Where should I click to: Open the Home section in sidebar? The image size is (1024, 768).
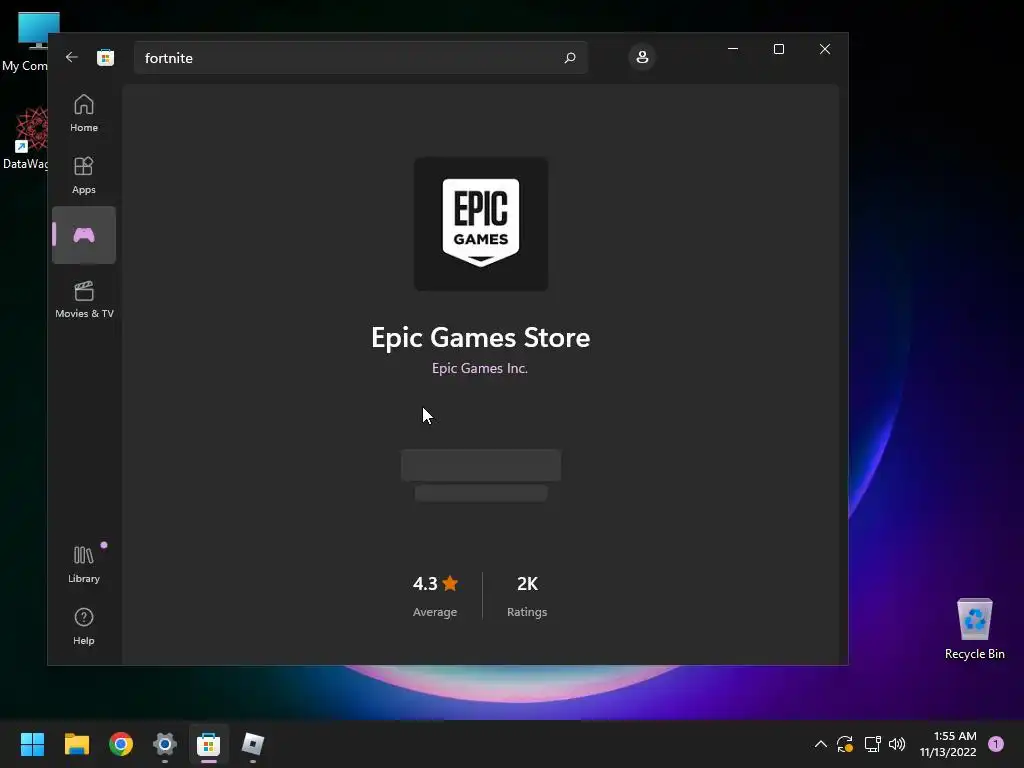(x=84, y=113)
